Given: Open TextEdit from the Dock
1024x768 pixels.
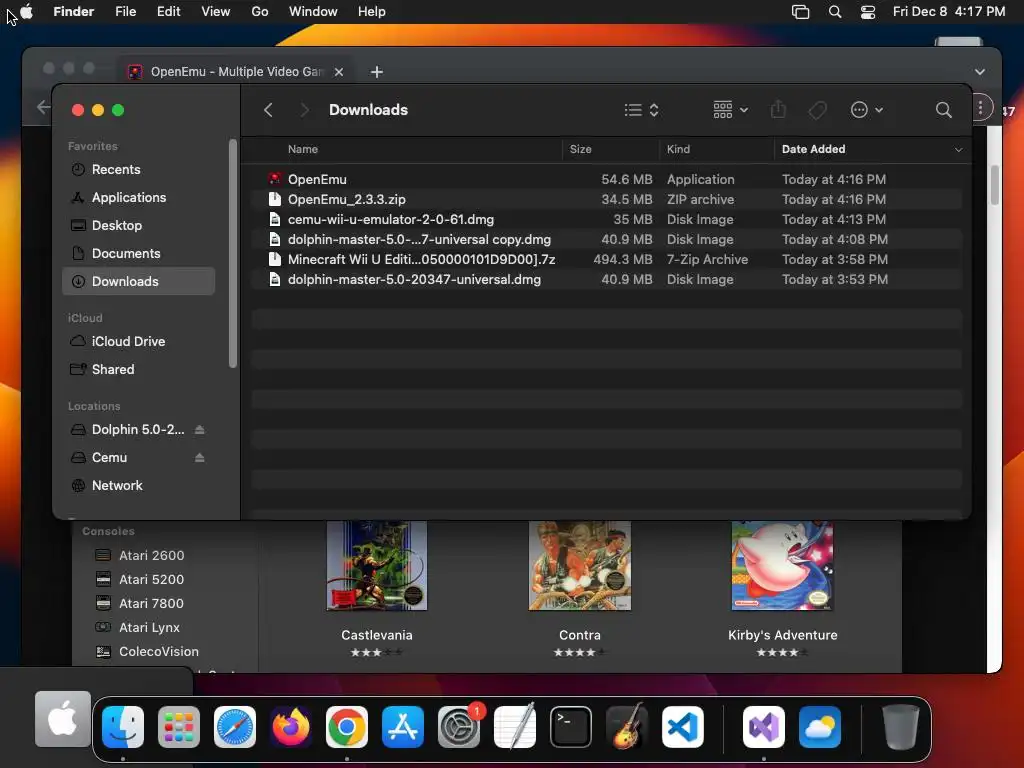Looking at the screenshot, I should pyautogui.click(x=515, y=727).
